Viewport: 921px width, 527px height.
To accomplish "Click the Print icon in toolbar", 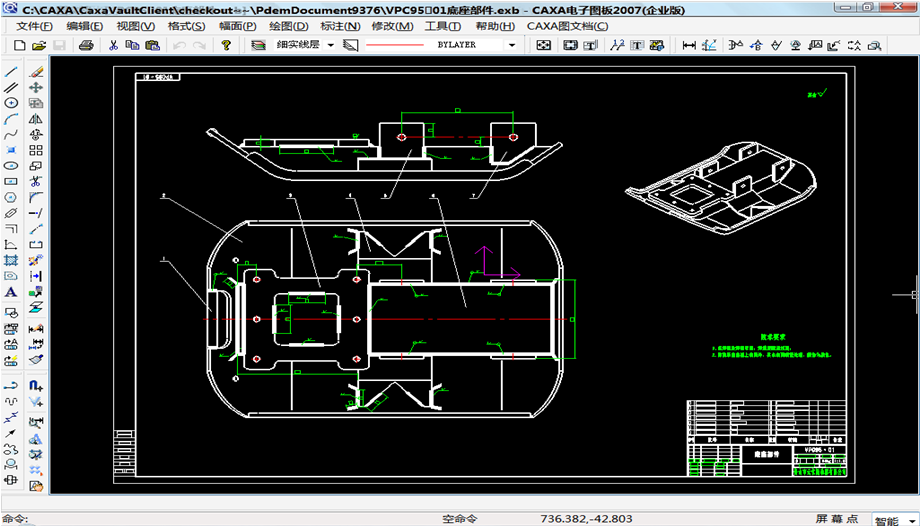I will point(86,46).
